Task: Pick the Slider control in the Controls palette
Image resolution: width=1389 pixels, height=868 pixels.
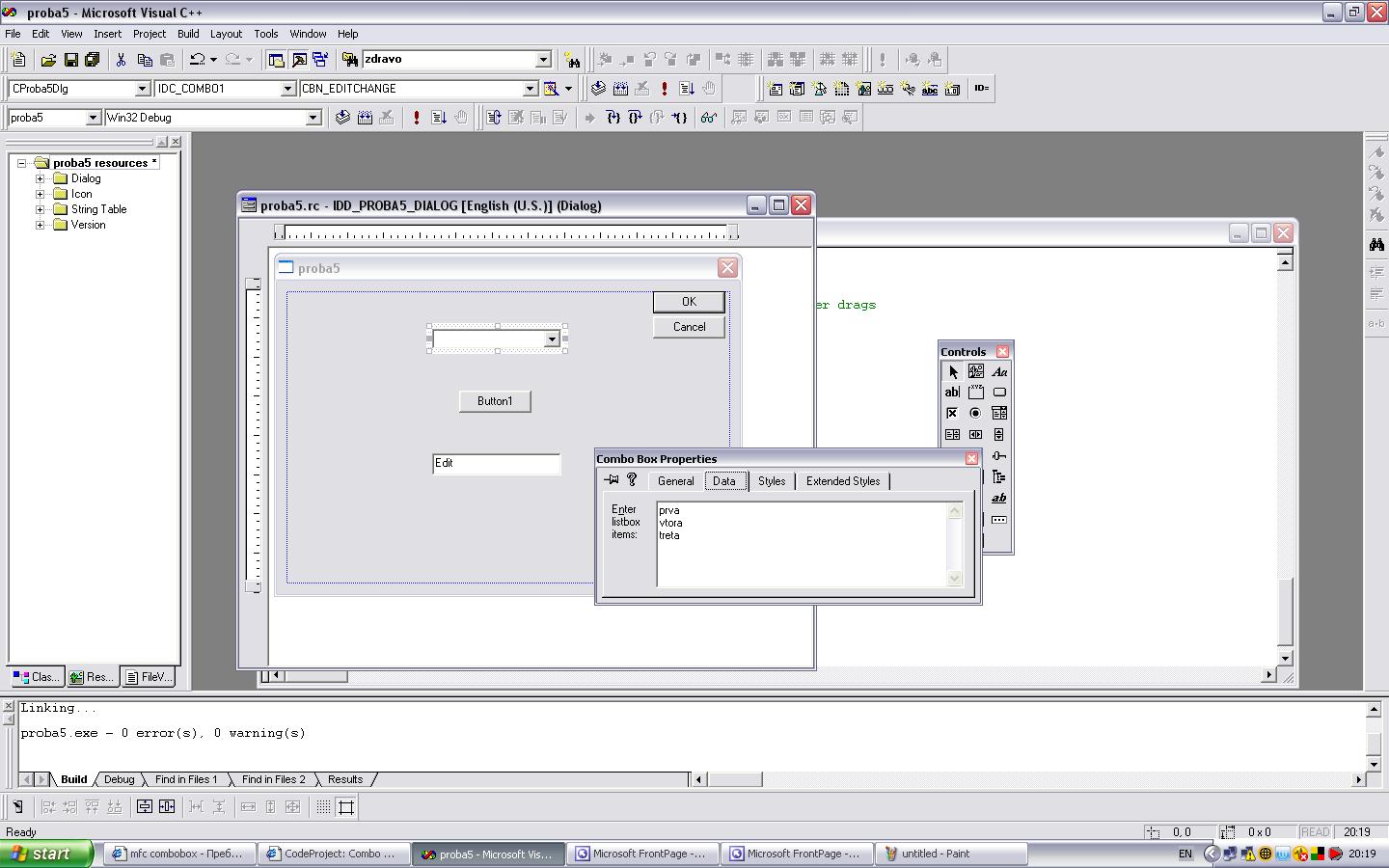Action: [999, 456]
